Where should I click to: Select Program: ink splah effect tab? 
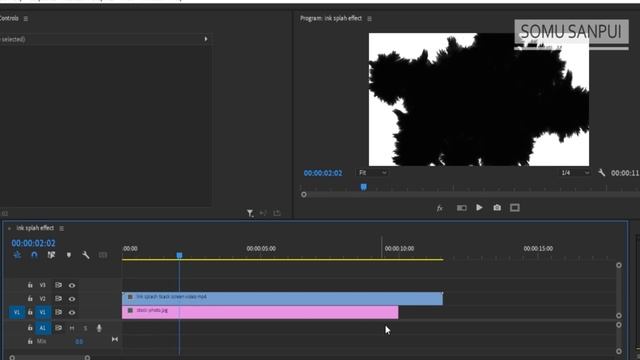click(x=331, y=18)
